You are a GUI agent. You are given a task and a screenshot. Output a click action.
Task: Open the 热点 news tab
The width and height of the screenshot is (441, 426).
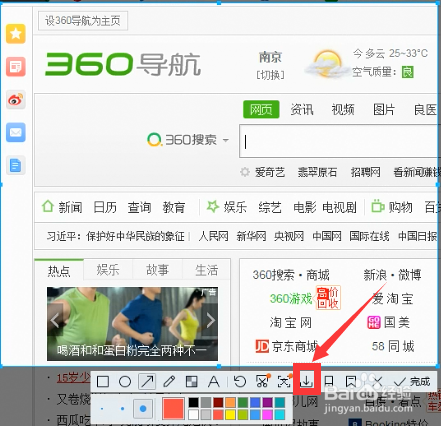click(59, 270)
